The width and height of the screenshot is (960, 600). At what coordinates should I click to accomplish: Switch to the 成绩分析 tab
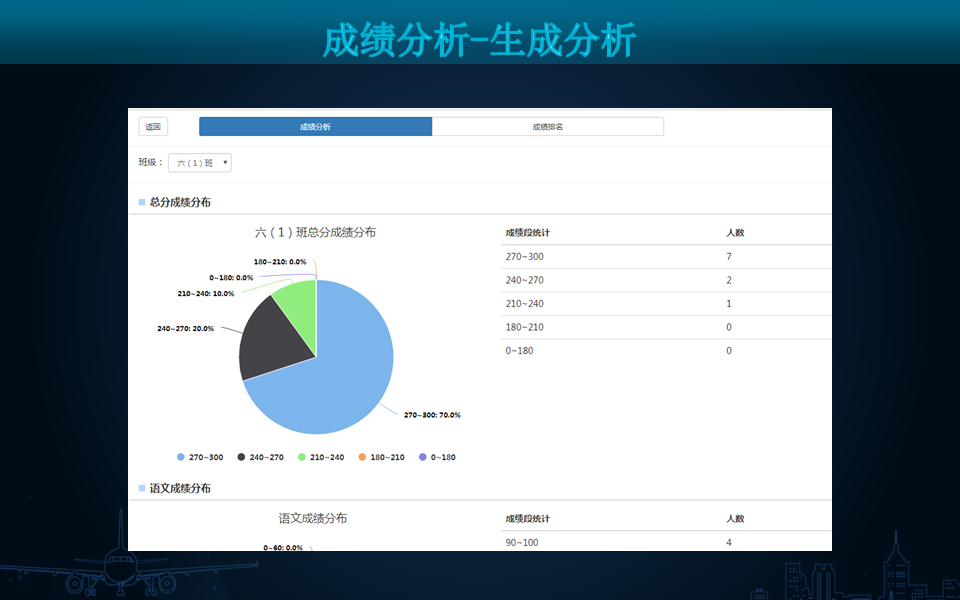(315, 127)
